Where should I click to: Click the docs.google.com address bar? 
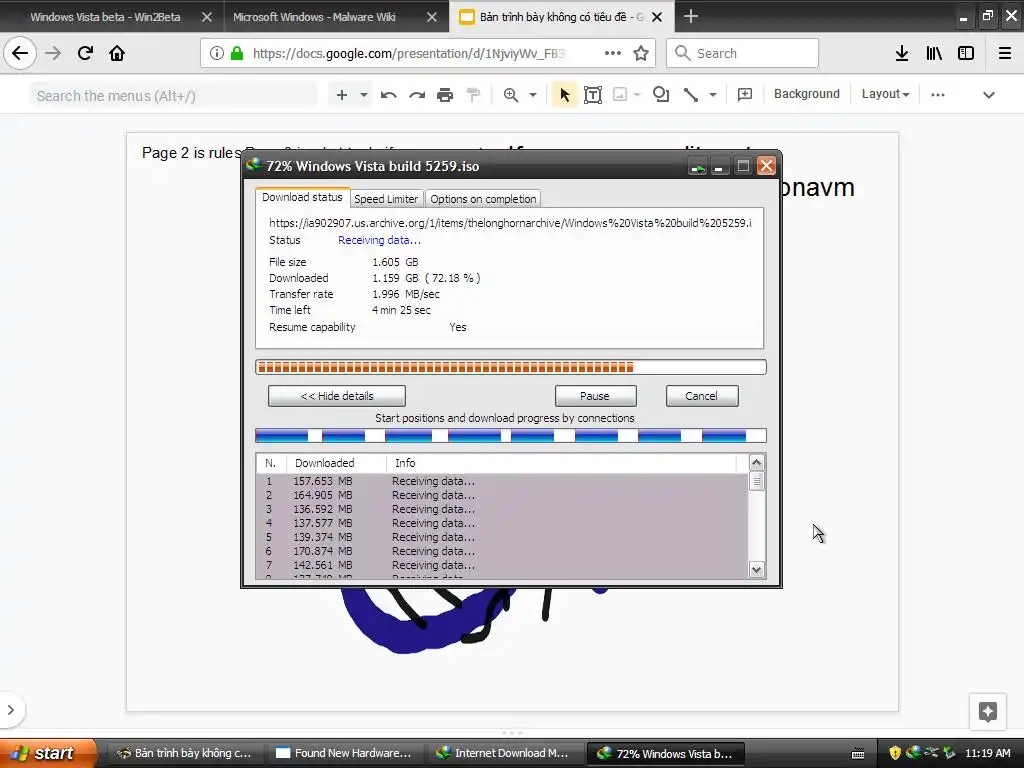(x=428, y=54)
